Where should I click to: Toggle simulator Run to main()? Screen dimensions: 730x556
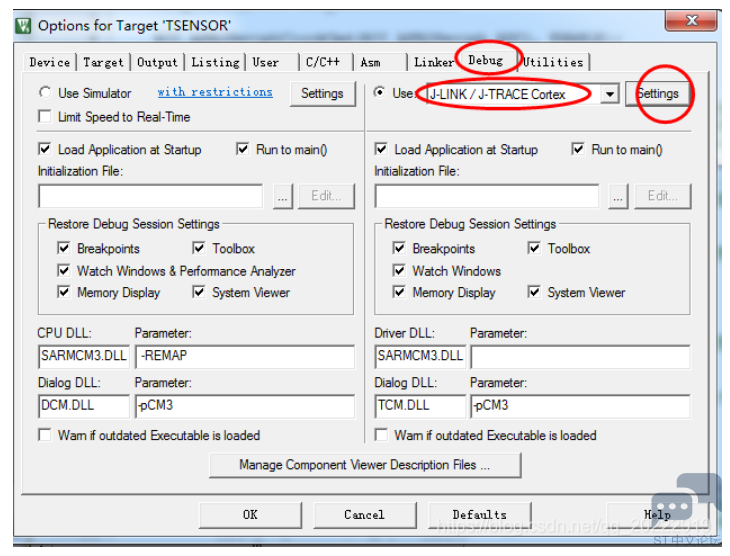(243, 149)
